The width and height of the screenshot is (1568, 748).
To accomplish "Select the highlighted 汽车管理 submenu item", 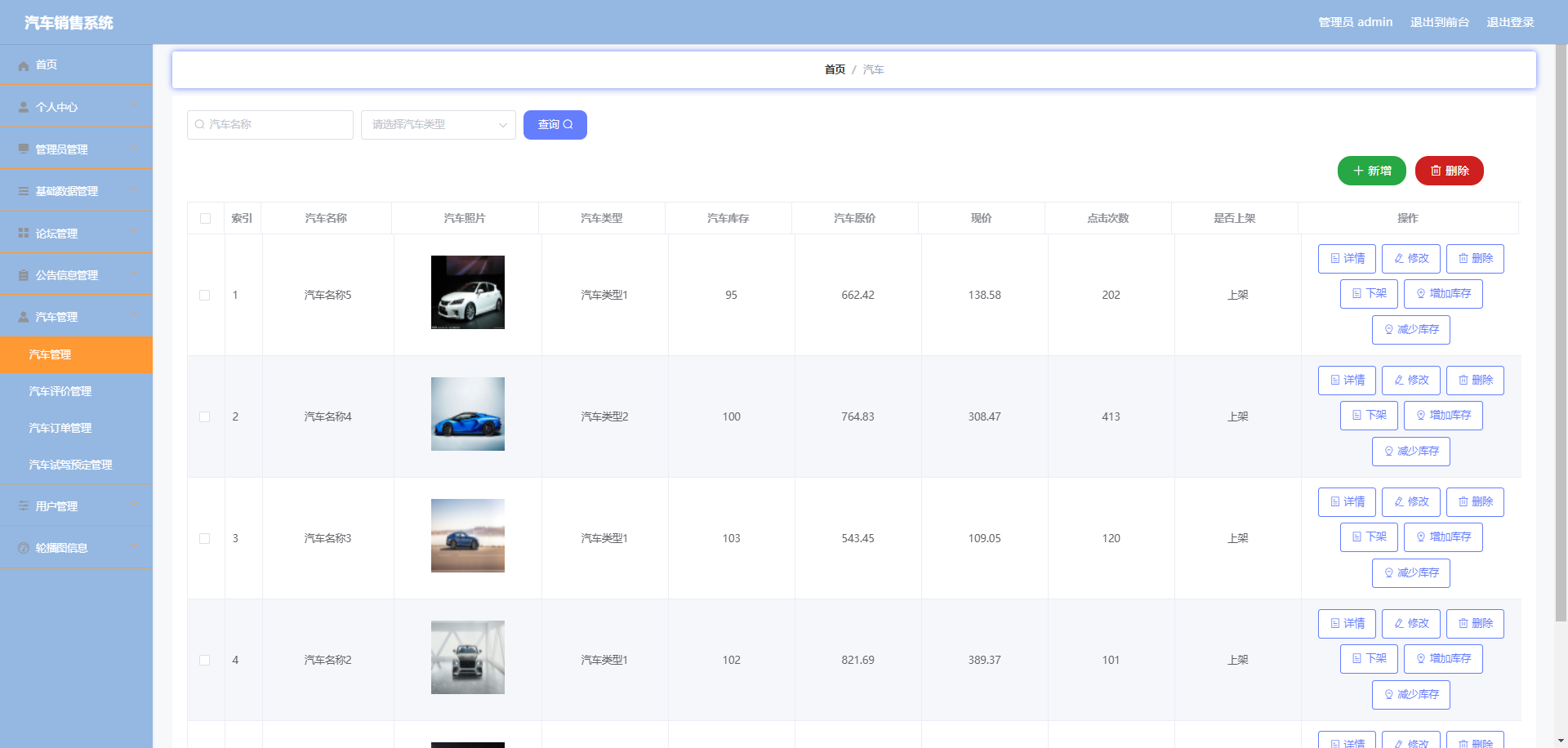I will [76, 354].
